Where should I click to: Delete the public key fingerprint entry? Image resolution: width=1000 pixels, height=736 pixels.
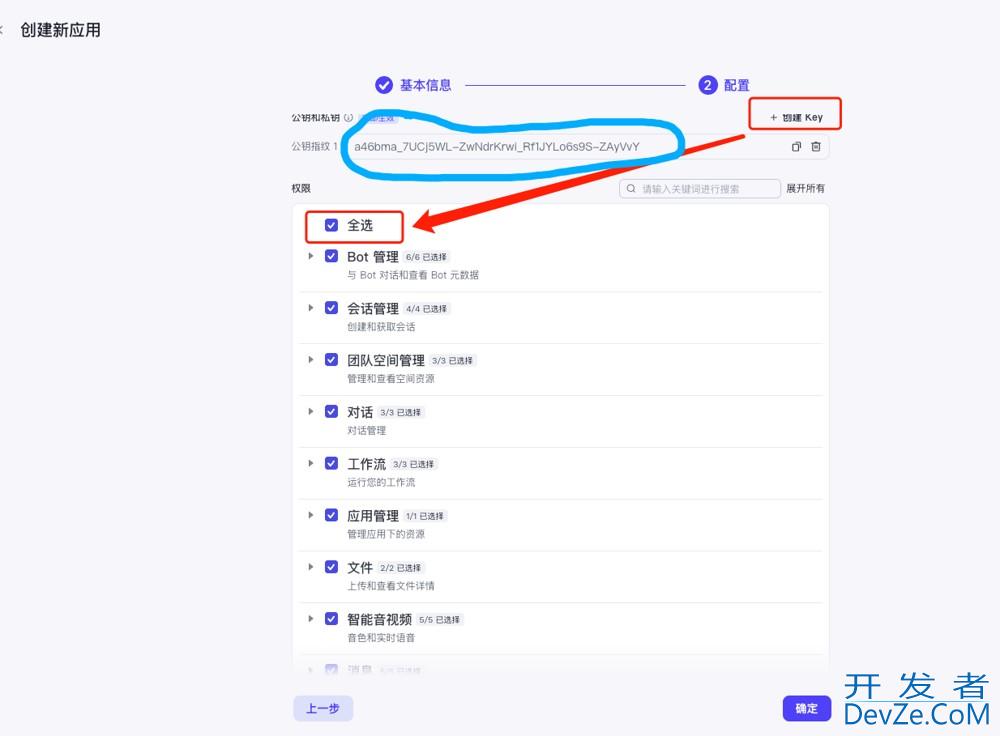coord(816,147)
